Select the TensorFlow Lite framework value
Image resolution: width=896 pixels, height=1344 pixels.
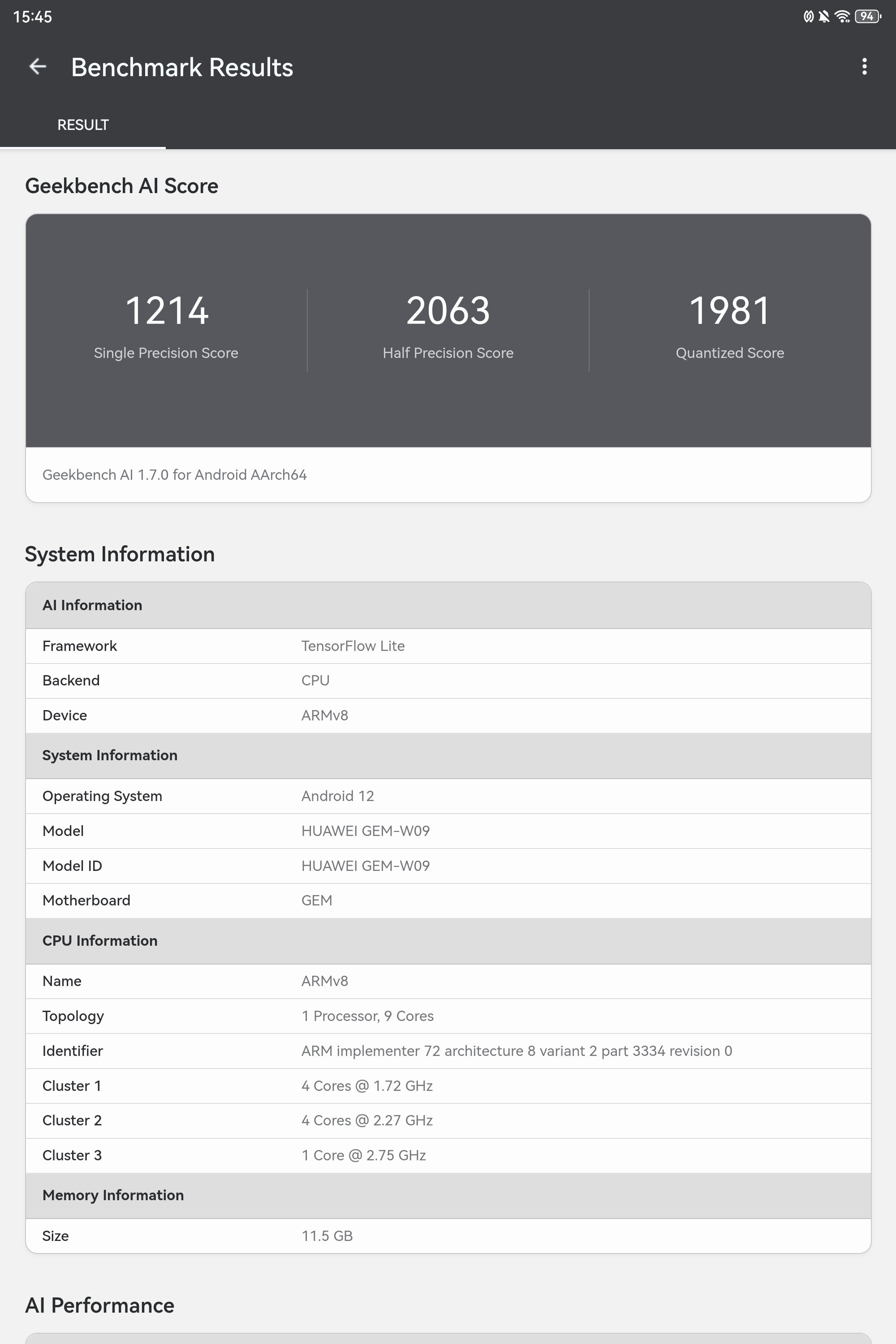pos(353,646)
